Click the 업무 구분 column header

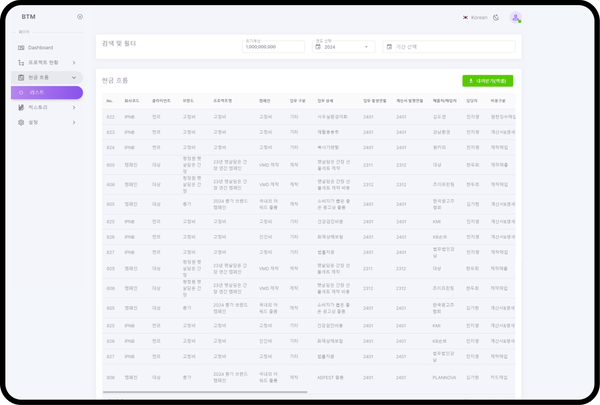point(297,101)
